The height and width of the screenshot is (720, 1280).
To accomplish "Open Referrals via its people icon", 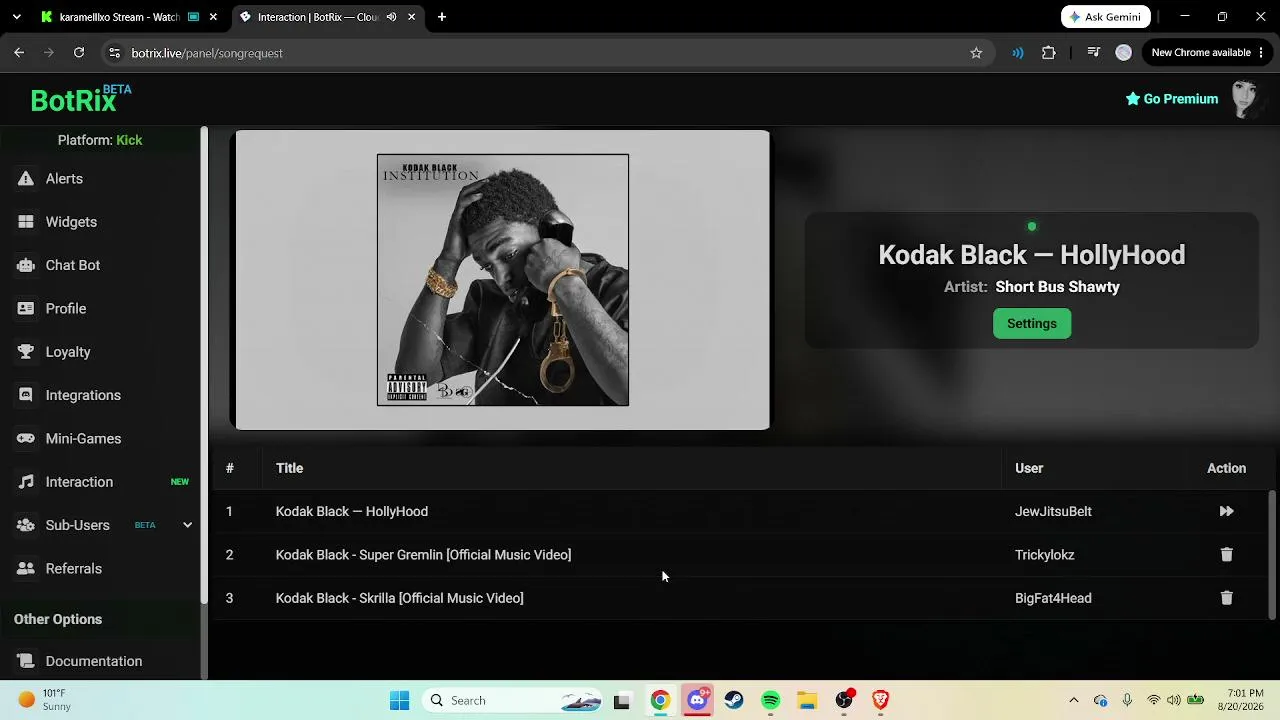I will click(x=26, y=569).
